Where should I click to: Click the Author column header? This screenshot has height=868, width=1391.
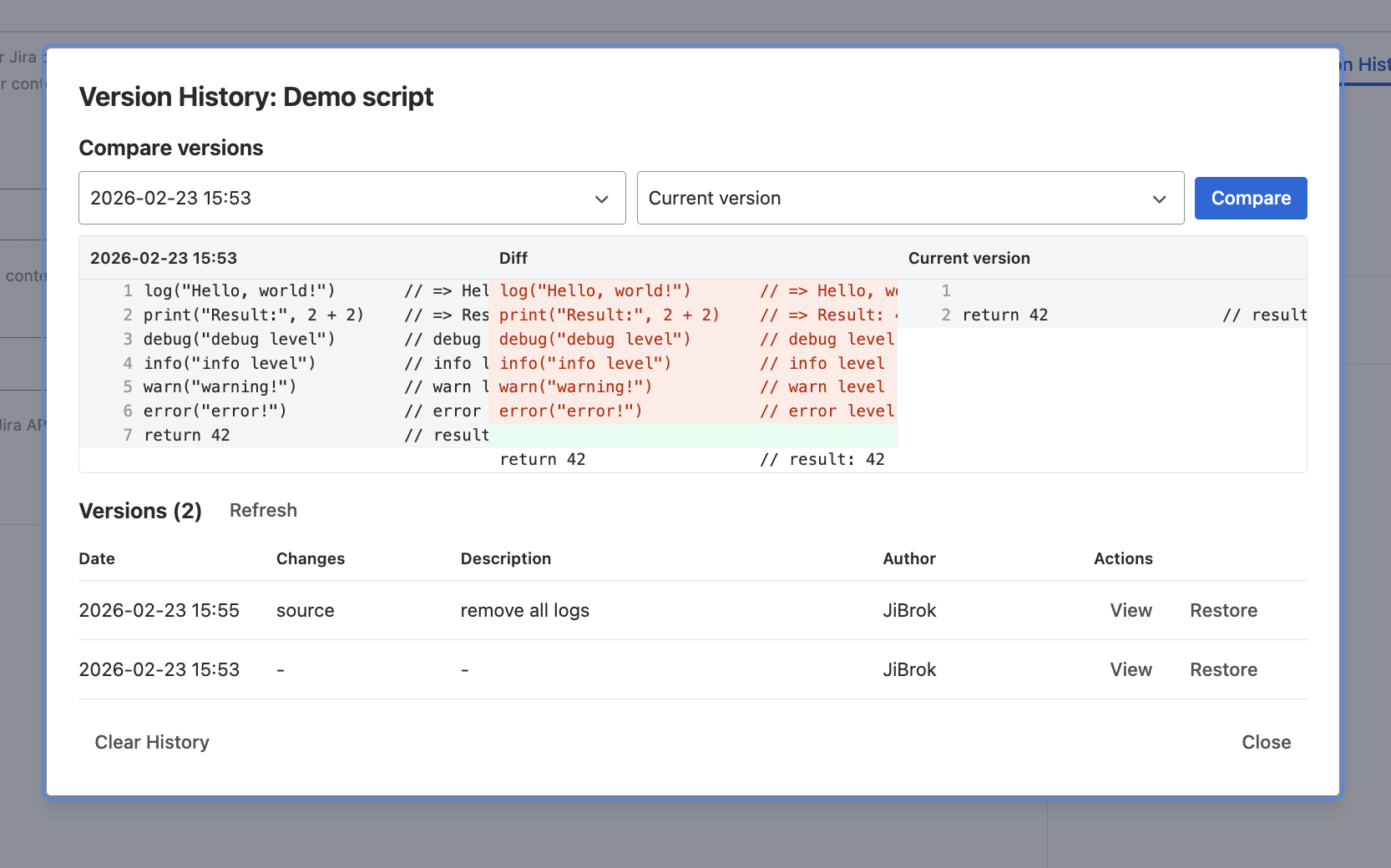pyautogui.click(x=909, y=558)
